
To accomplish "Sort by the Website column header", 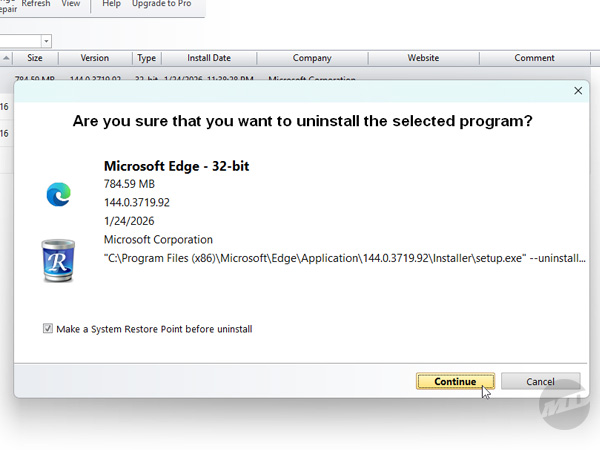I will click(x=423, y=58).
